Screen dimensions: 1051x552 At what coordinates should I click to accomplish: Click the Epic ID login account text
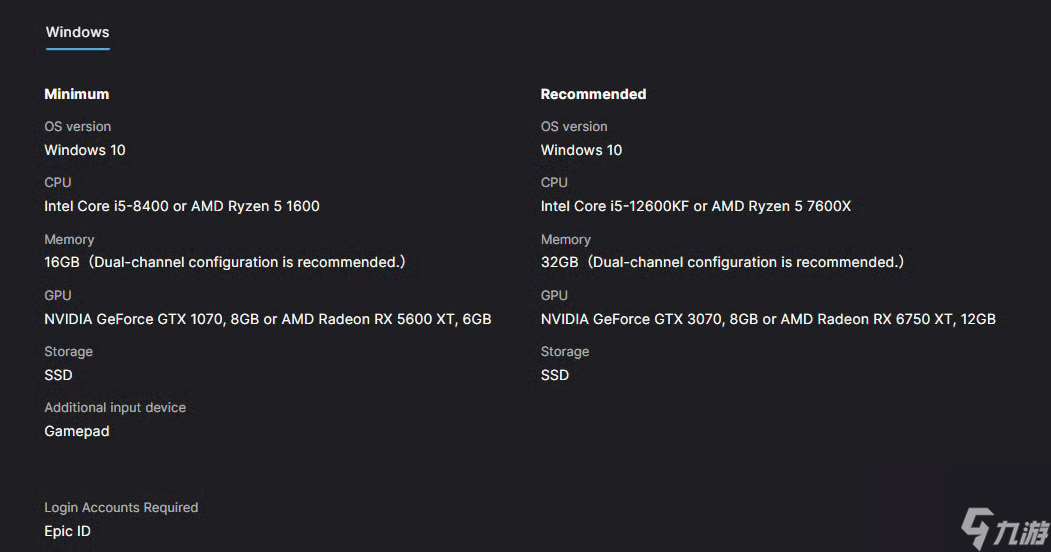click(x=67, y=531)
